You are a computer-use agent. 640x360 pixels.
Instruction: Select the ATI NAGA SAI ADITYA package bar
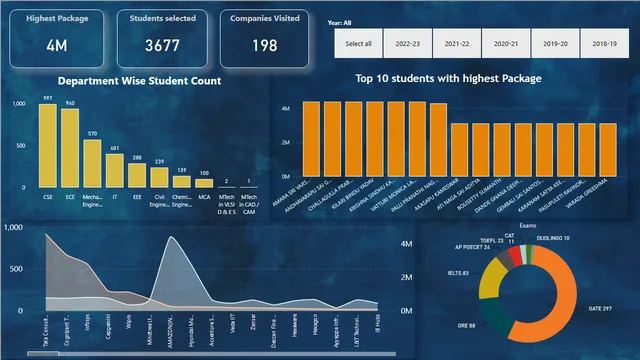(x=481, y=150)
